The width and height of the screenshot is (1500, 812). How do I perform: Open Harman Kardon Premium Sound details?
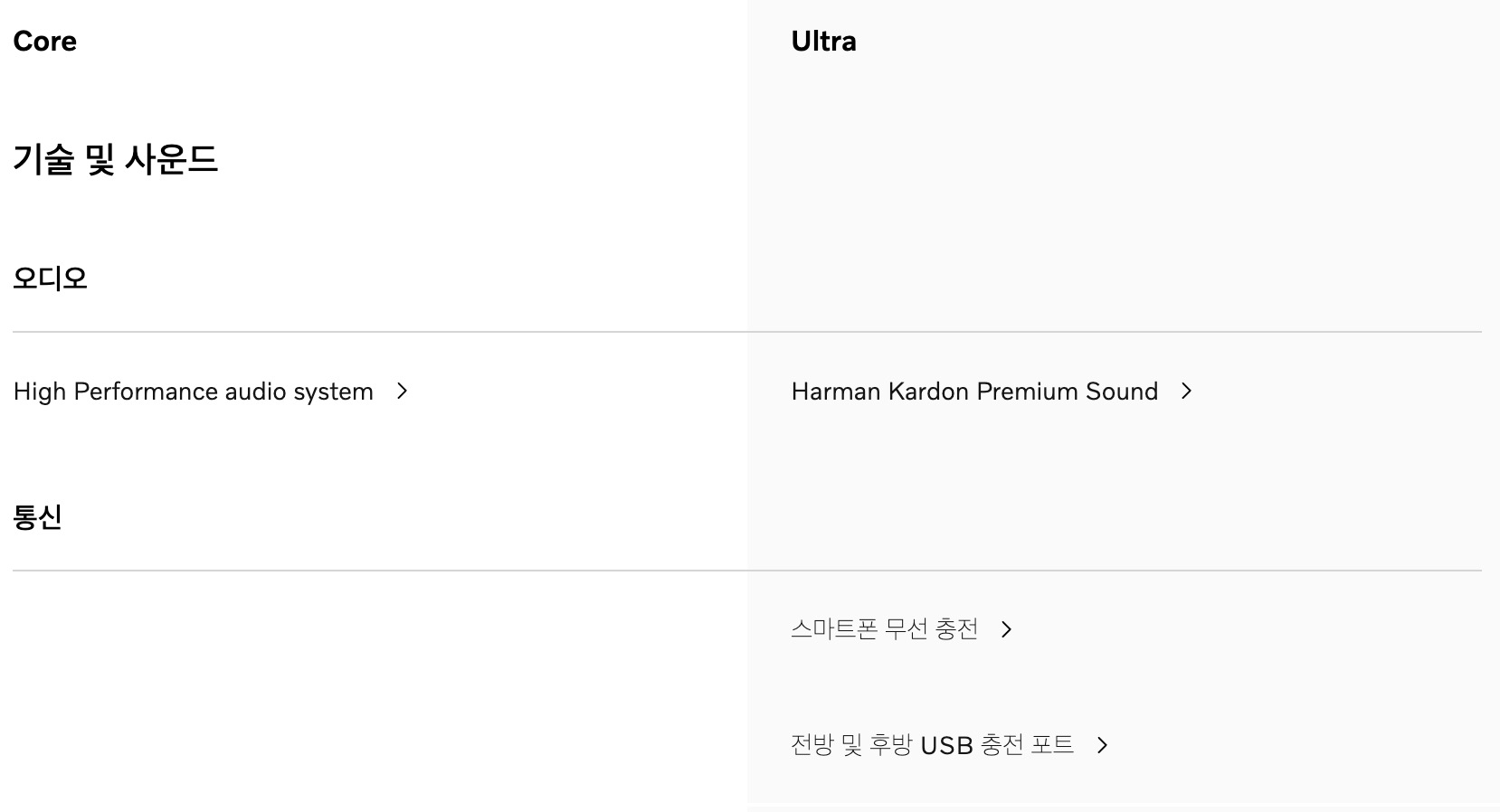(974, 392)
